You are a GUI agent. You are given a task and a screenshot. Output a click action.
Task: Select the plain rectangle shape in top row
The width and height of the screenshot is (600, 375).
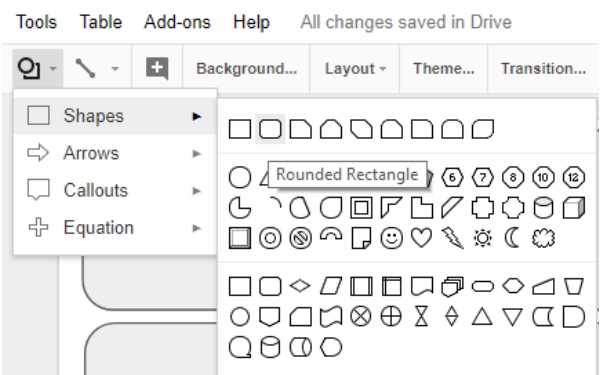pyautogui.click(x=240, y=129)
